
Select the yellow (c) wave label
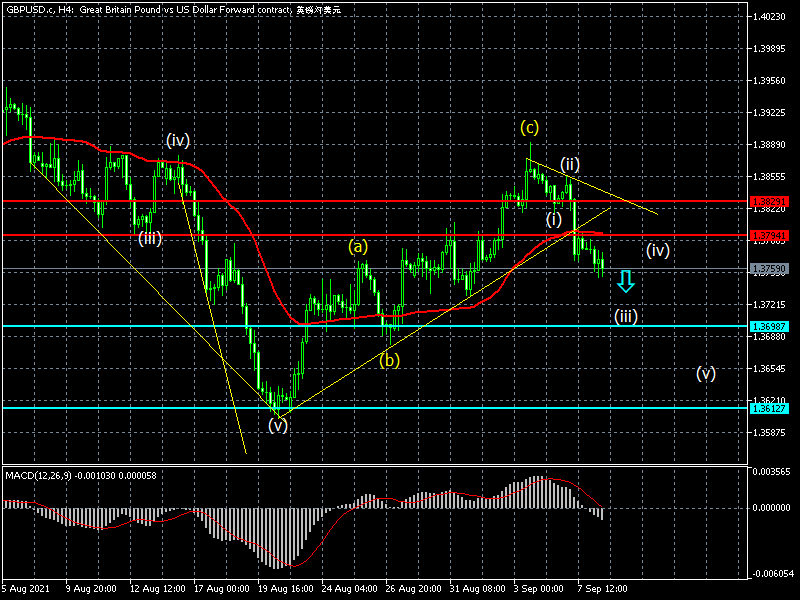tap(529, 127)
